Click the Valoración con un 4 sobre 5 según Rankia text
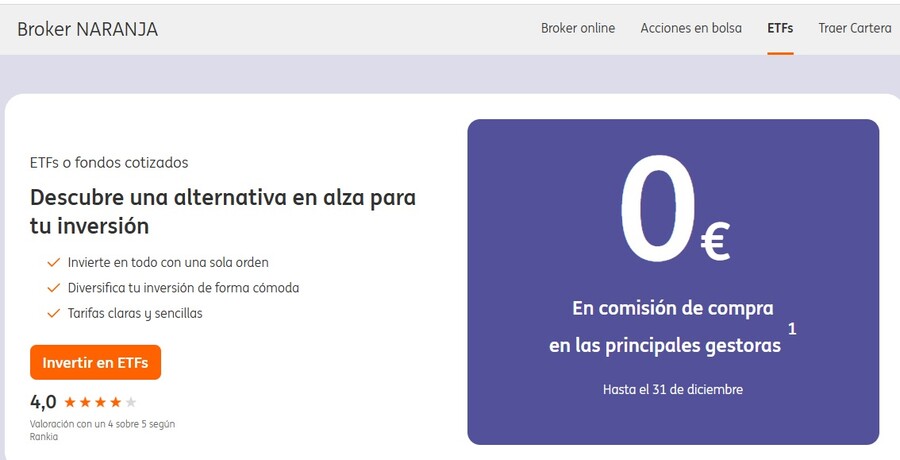 (x=102, y=430)
